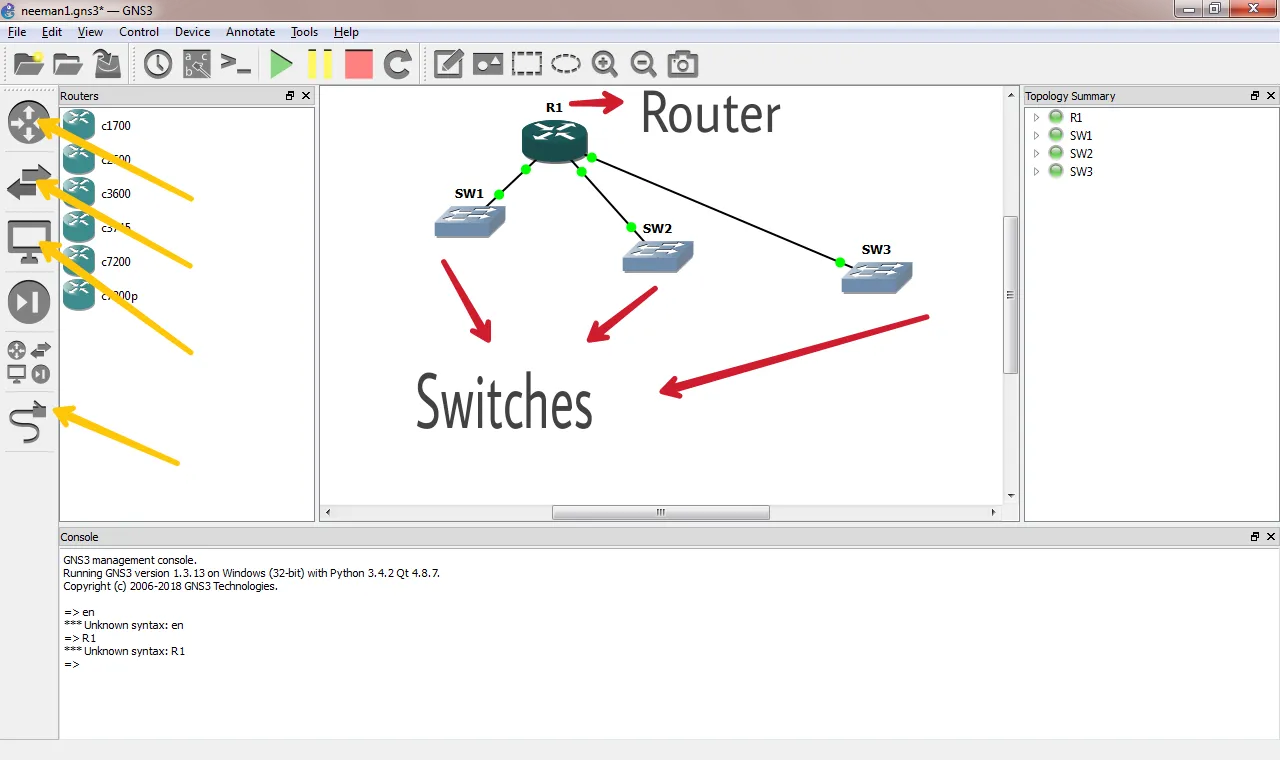Open the Help menu
1280x760 pixels.
point(346,32)
